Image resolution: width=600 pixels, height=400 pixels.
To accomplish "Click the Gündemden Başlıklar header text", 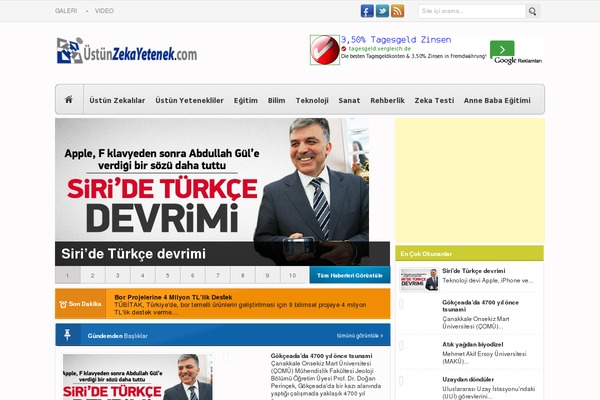I will (x=117, y=336).
